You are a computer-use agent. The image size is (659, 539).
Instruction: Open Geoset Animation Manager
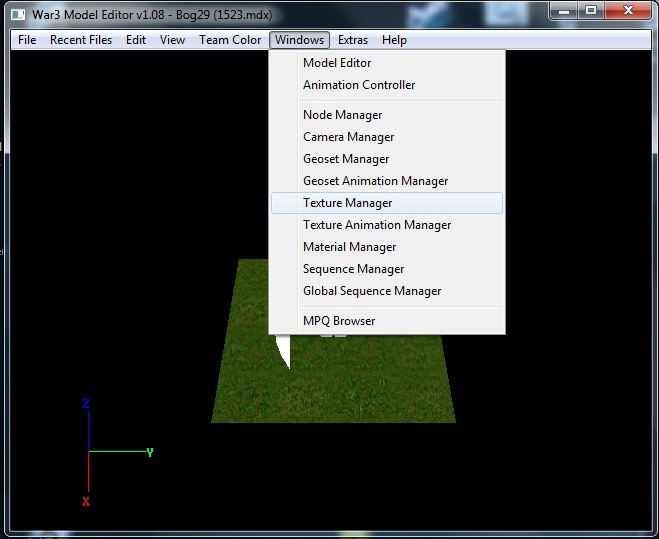[x=387, y=181]
